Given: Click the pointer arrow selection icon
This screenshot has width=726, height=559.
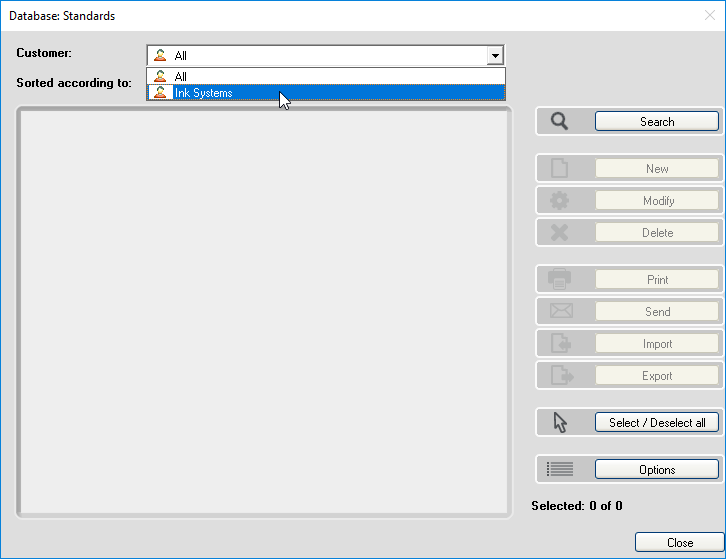Looking at the screenshot, I should [560, 422].
